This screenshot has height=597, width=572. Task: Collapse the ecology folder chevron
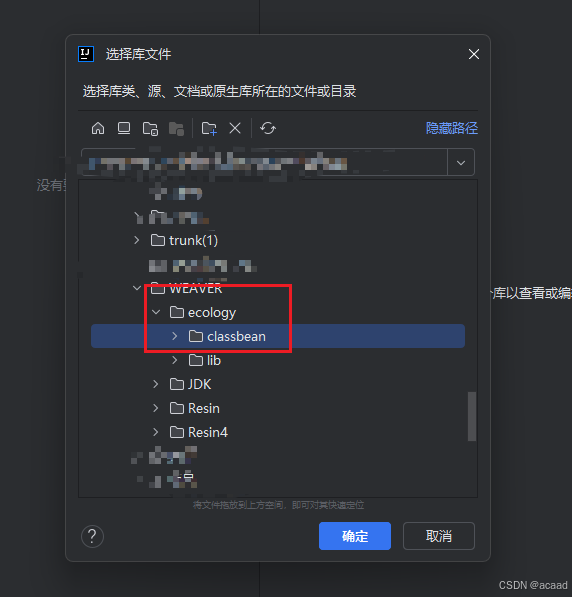[156, 312]
